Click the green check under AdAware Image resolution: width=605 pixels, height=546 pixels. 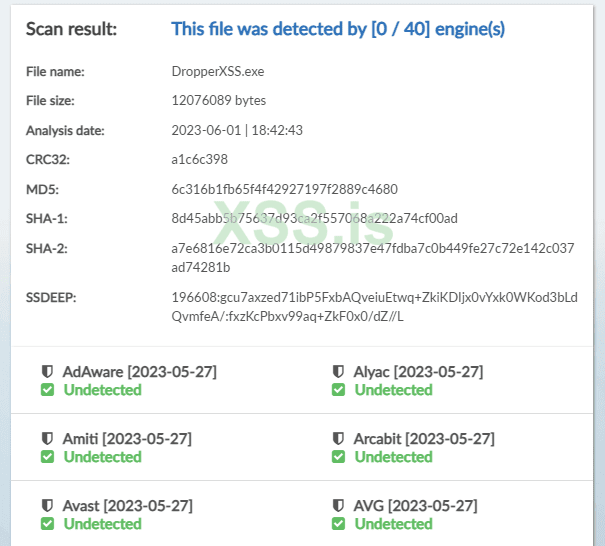(x=47, y=390)
